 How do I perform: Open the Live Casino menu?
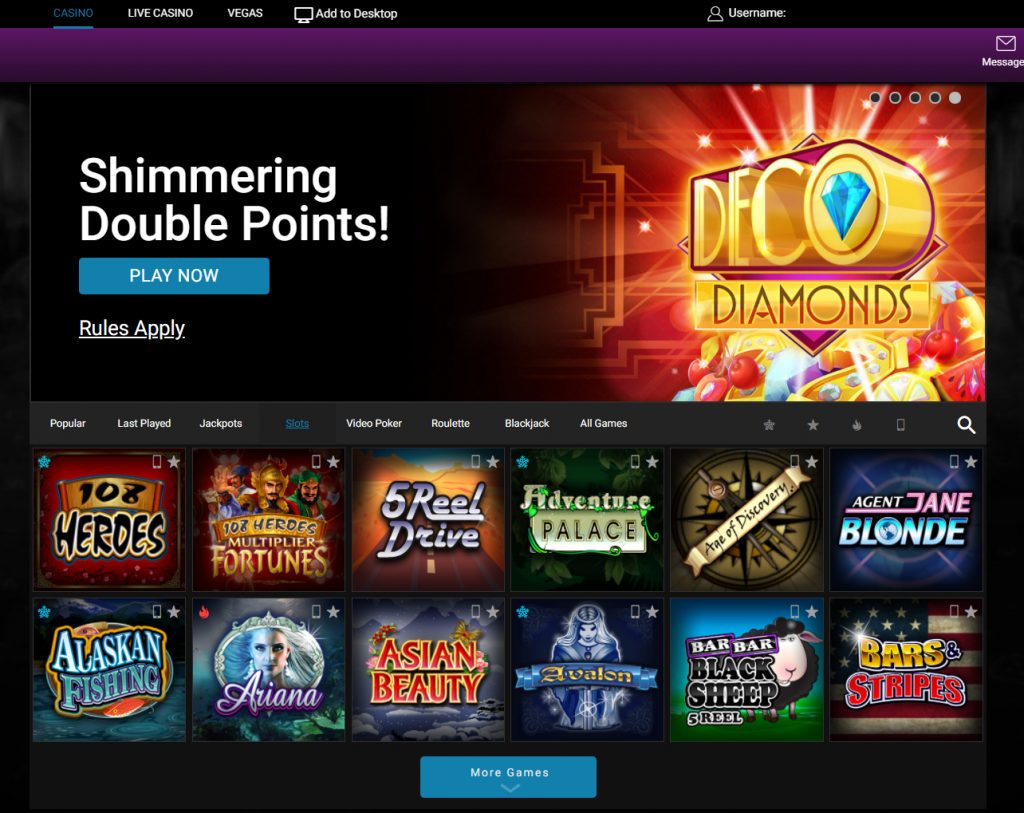click(160, 13)
